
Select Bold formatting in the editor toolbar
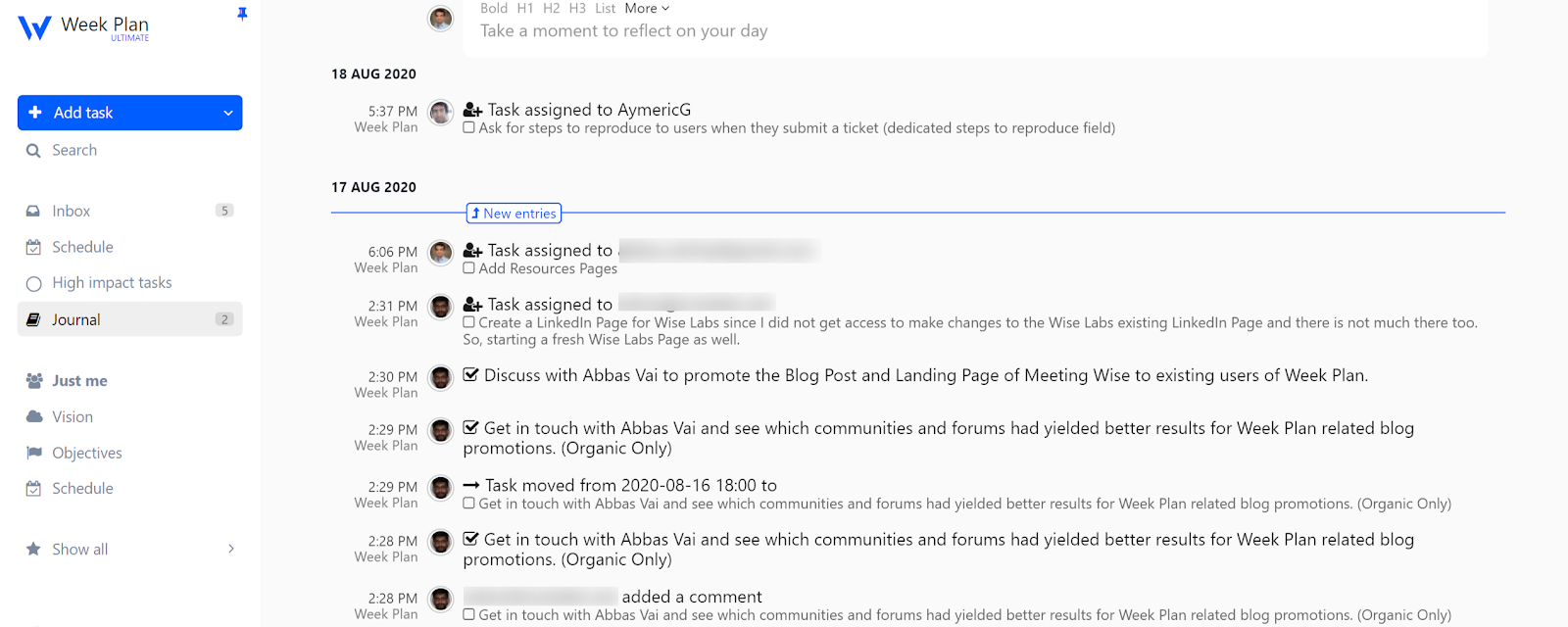494,9
